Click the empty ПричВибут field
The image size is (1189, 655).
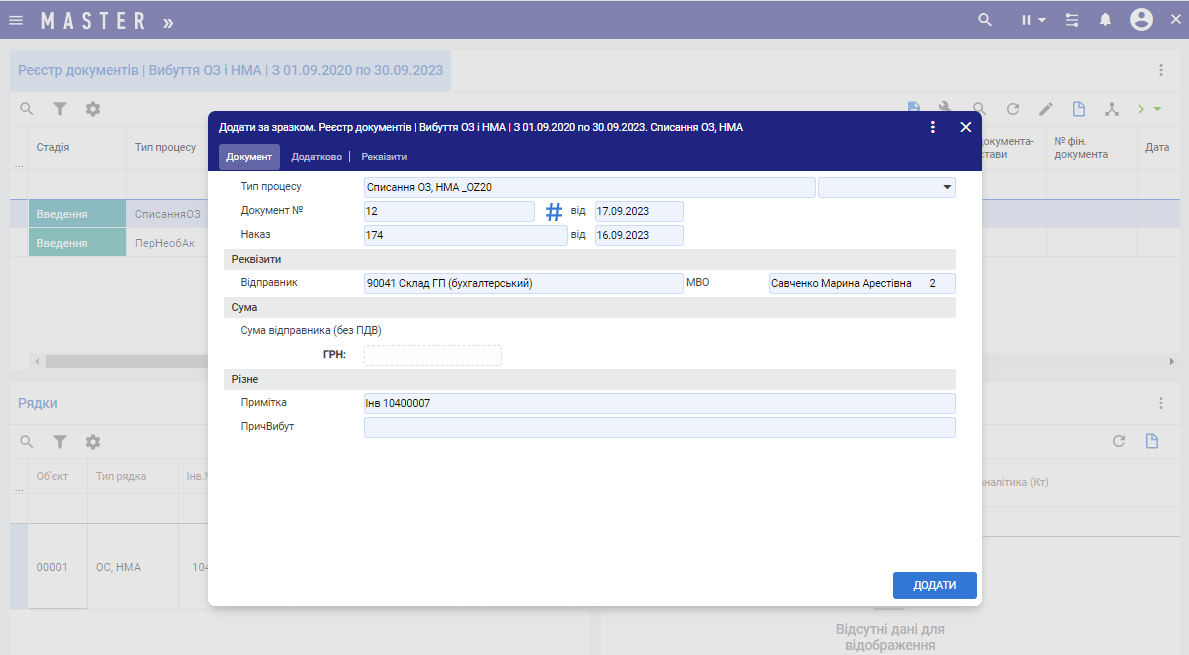point(659,428)
